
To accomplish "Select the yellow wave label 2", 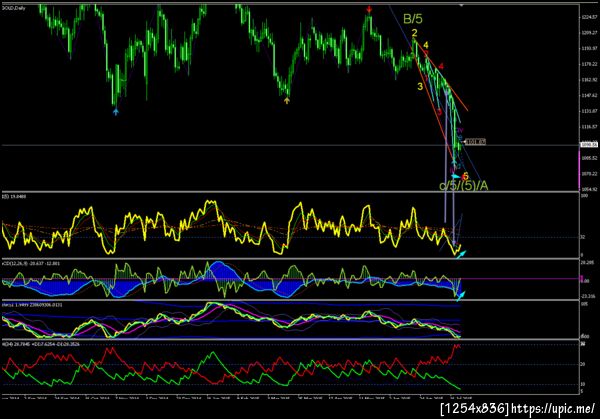I will [414, 33].
